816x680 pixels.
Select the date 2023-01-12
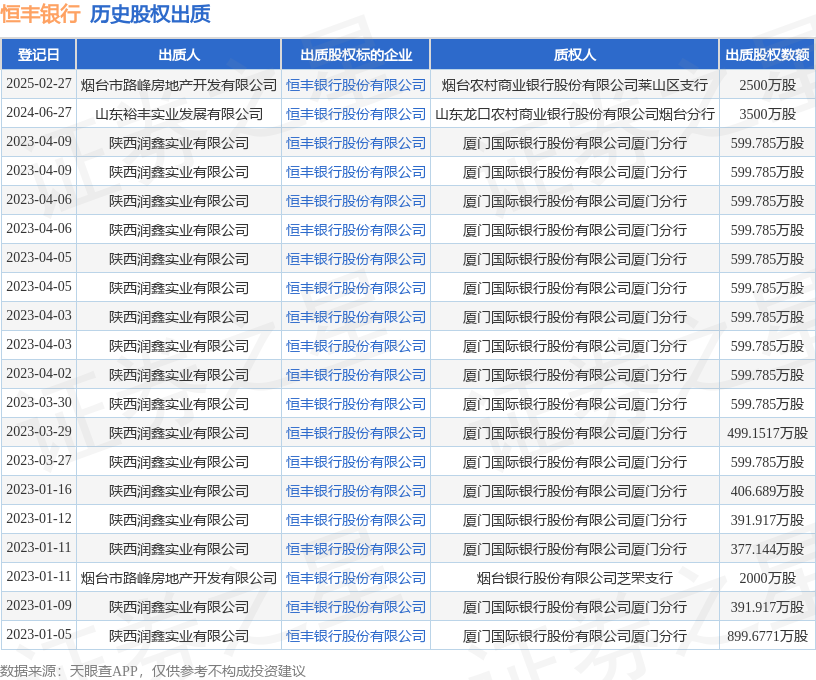(39, 519)
